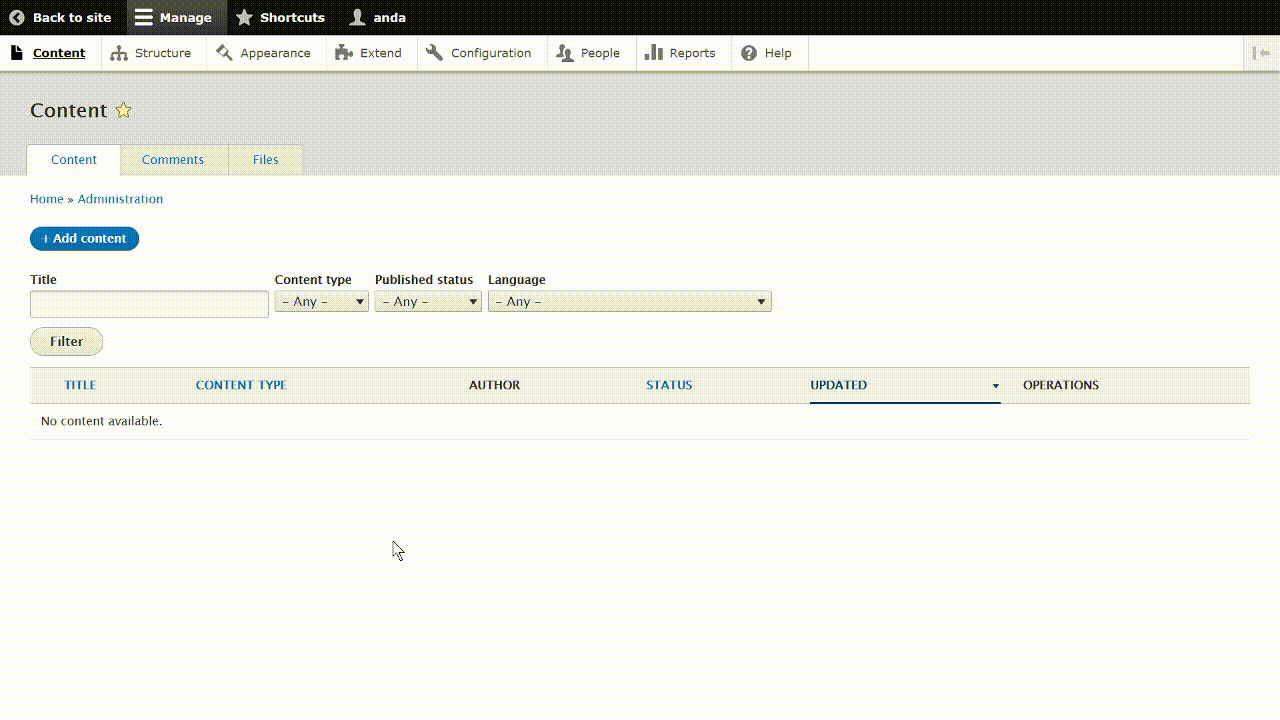Open the Help admin menu
This screenshot has width=1280, height=720.
767,53
